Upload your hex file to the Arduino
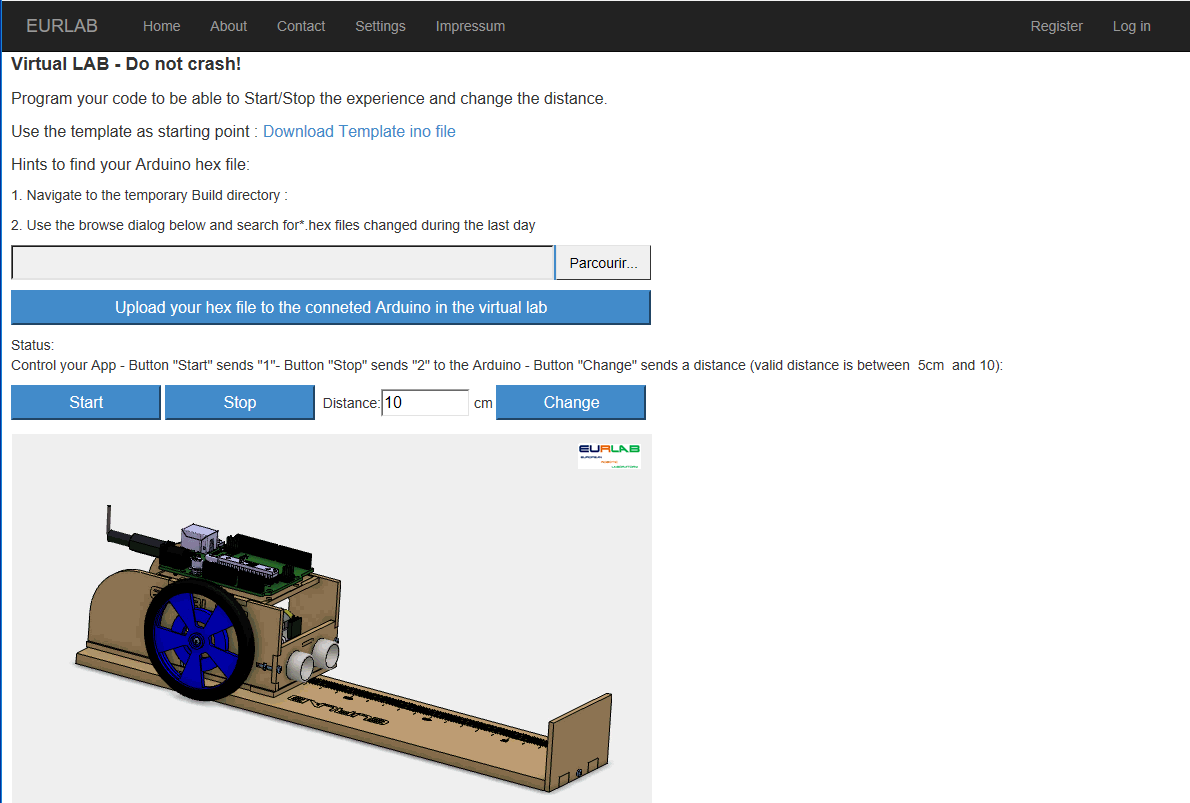 coord(331,307)
